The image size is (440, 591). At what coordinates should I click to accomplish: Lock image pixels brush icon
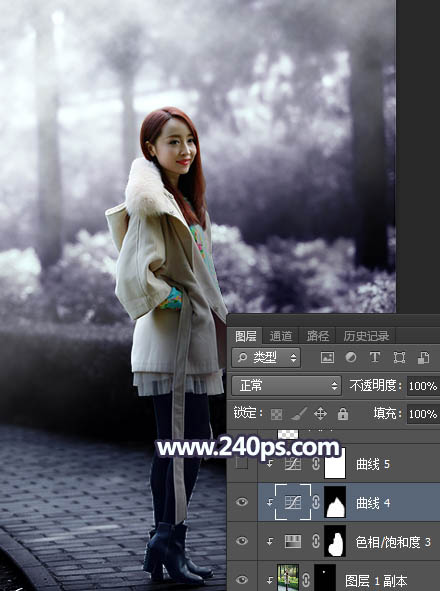click(x=299, y=414)
